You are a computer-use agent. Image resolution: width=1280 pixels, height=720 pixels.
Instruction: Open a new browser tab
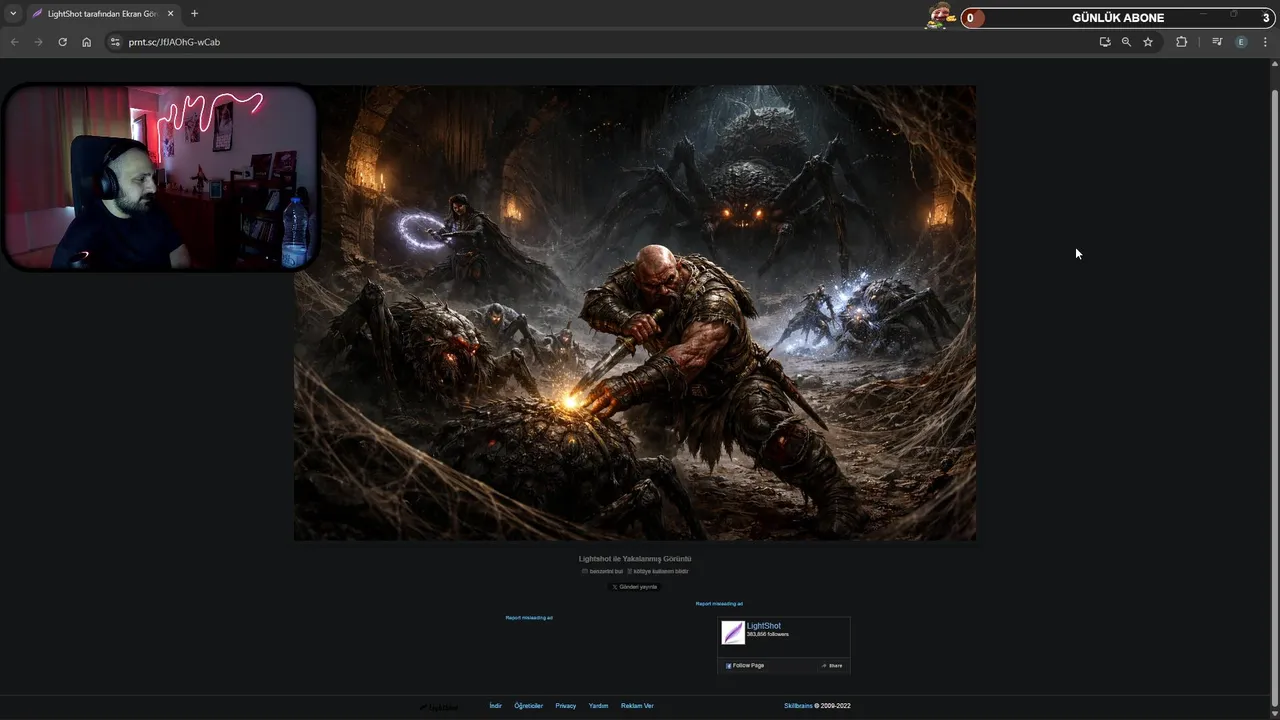[194, 14]
